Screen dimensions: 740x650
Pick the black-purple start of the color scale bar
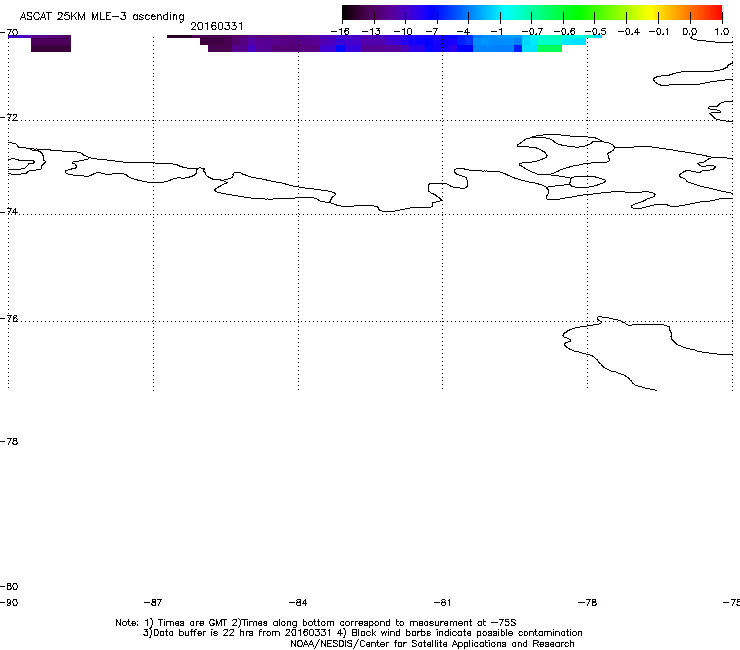354,13
